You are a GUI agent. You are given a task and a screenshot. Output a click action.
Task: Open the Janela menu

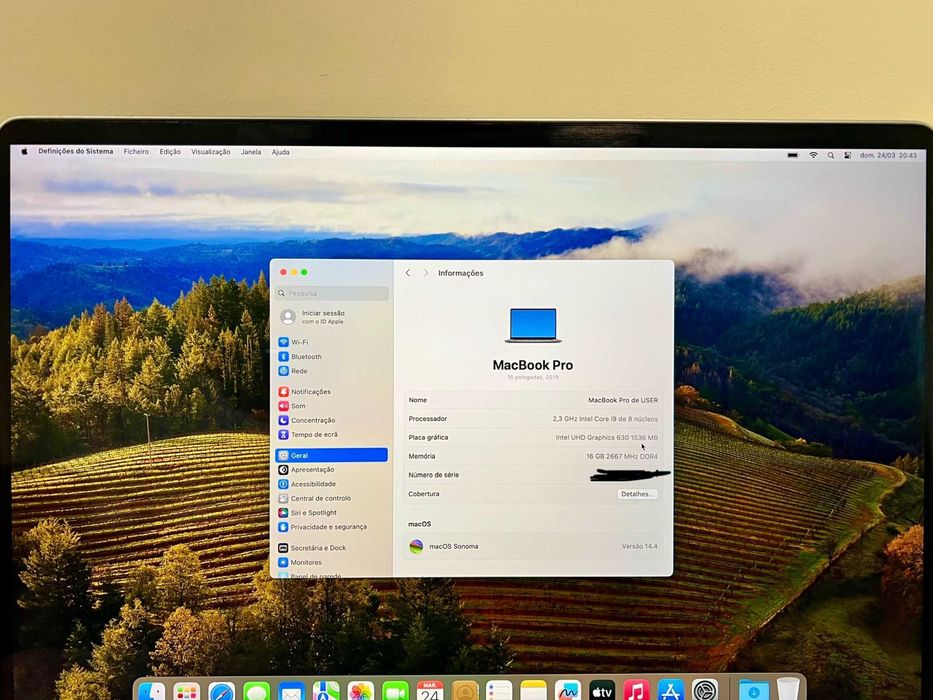[251, 152]
